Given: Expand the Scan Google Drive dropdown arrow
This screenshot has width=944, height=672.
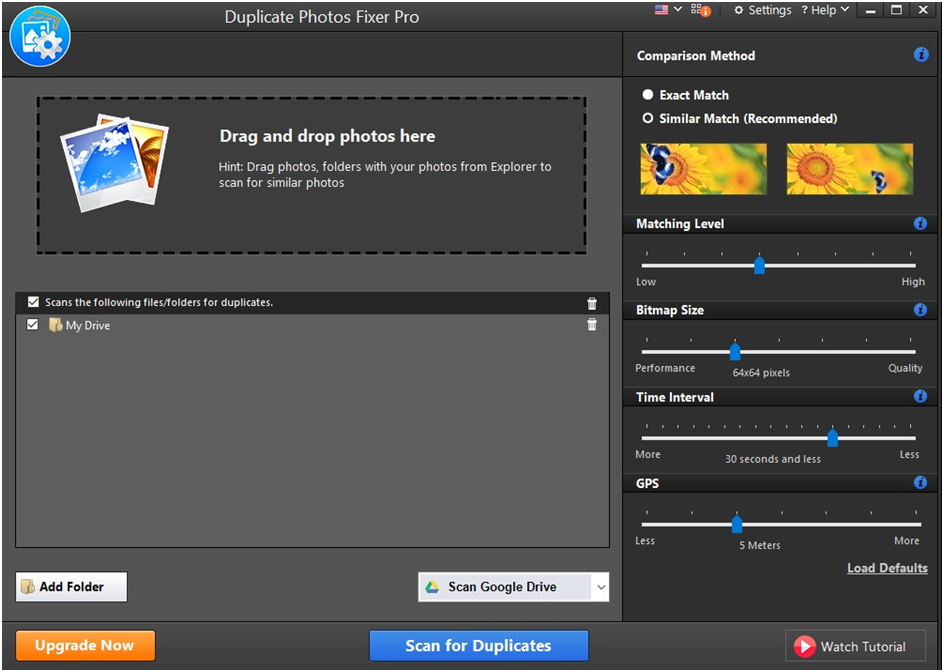Looking at the screenshot, I should click(x=601, y=587).
